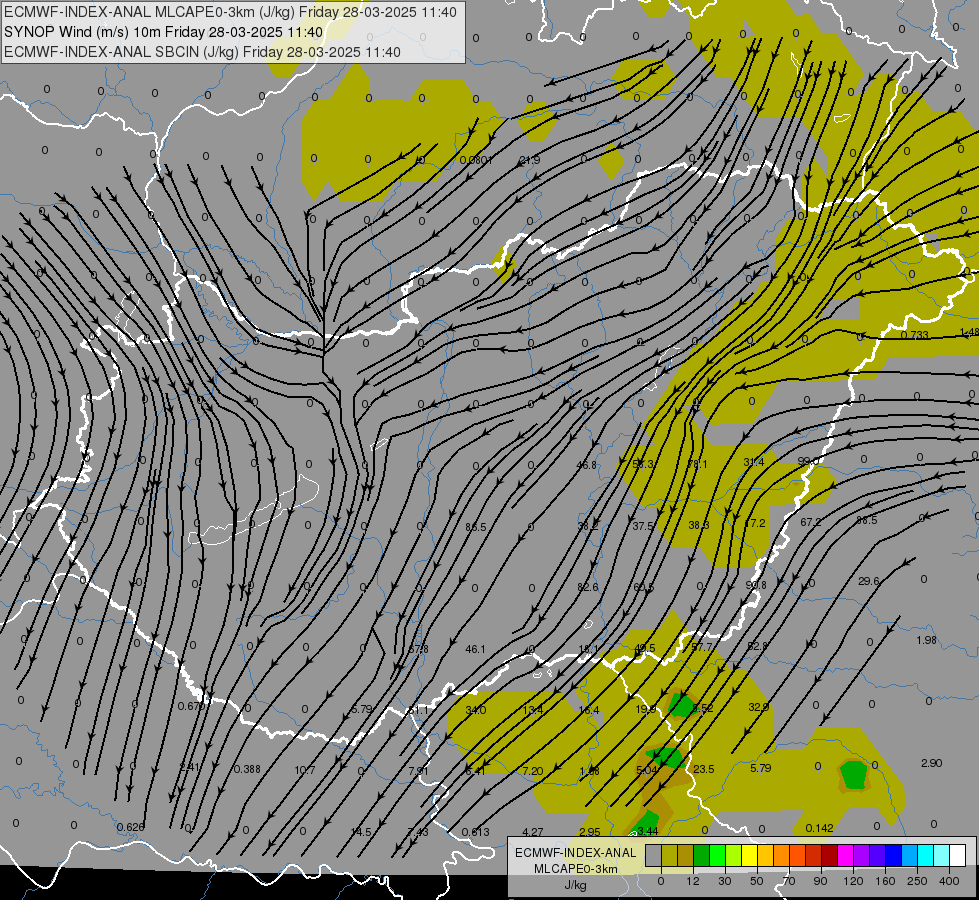Select the 46.1 grid value
Viewport: 979px width, 900px height.
pyautogui.click(x=475, y=650)
